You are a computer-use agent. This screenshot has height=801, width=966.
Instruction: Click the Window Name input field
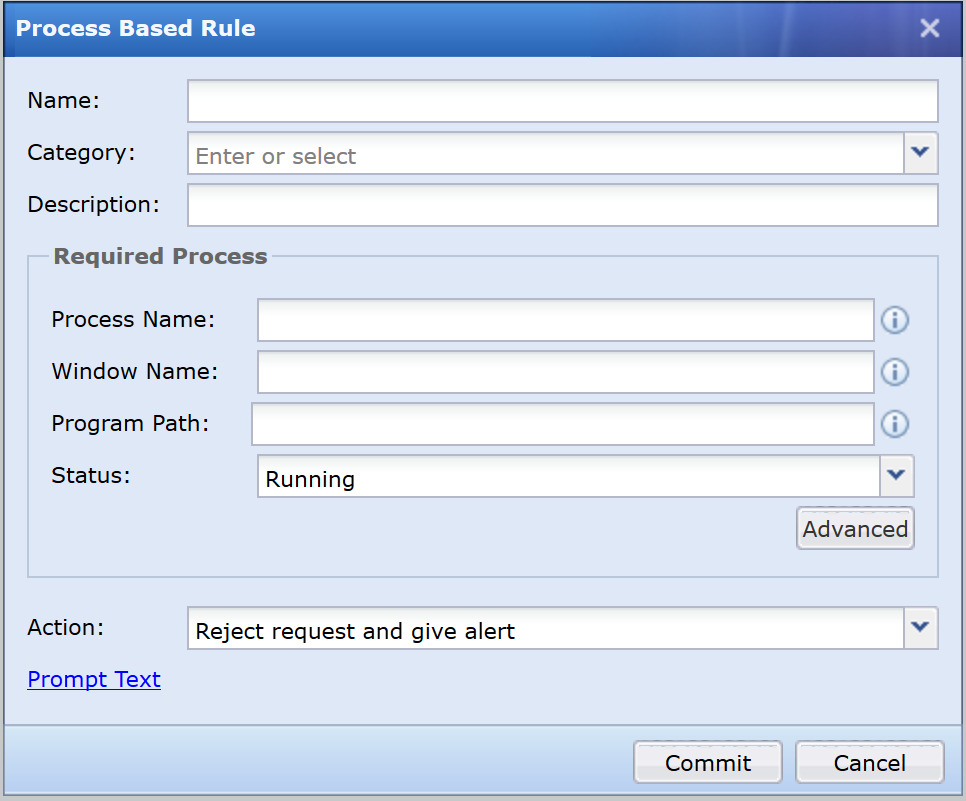point(566,372)
